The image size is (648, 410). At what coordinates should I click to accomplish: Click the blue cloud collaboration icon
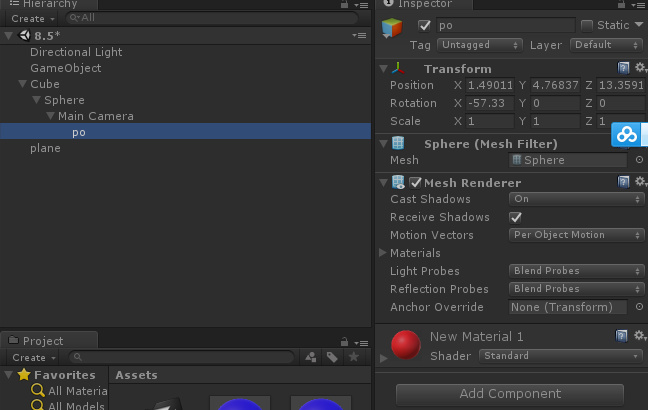(627, 134)
